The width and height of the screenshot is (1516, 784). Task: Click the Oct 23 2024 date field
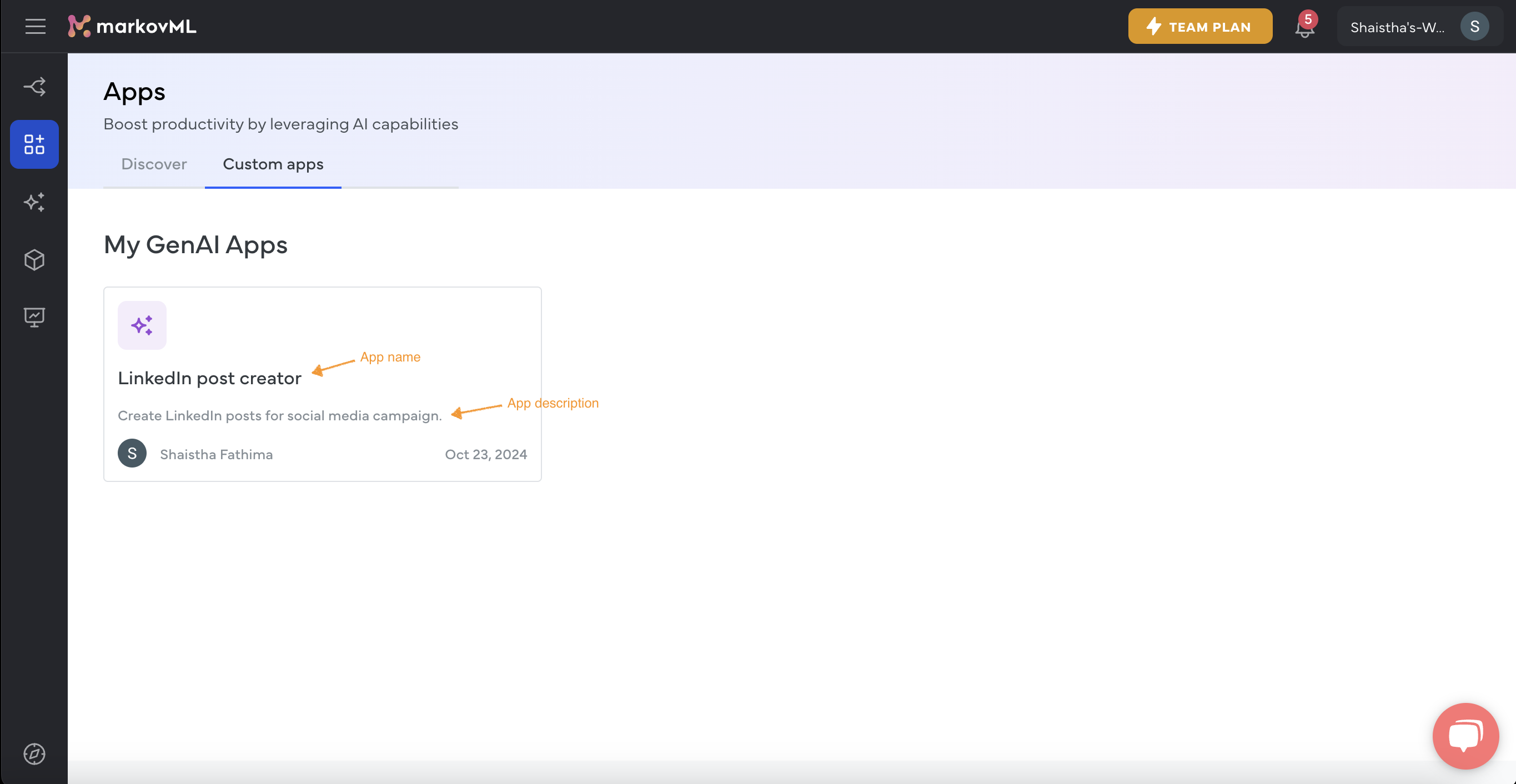click(x=486, y=454)
